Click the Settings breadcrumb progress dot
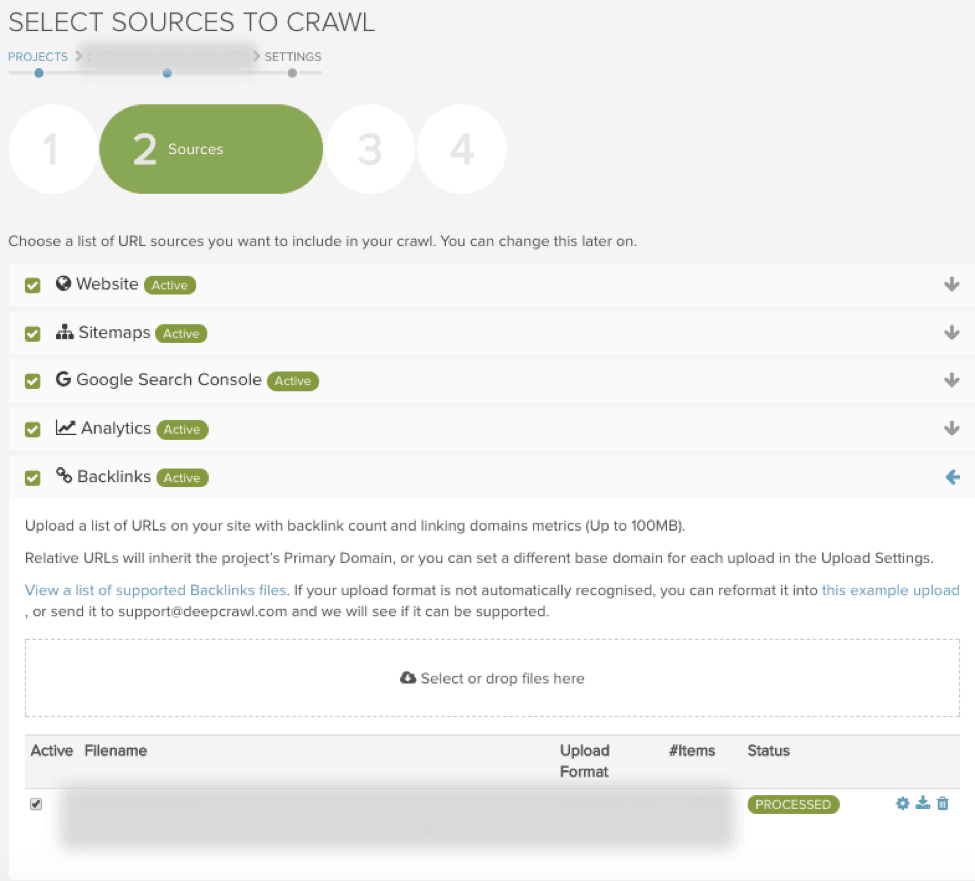Image resolution: width=975 pixels, height=881 pixels. coord(292,73)
